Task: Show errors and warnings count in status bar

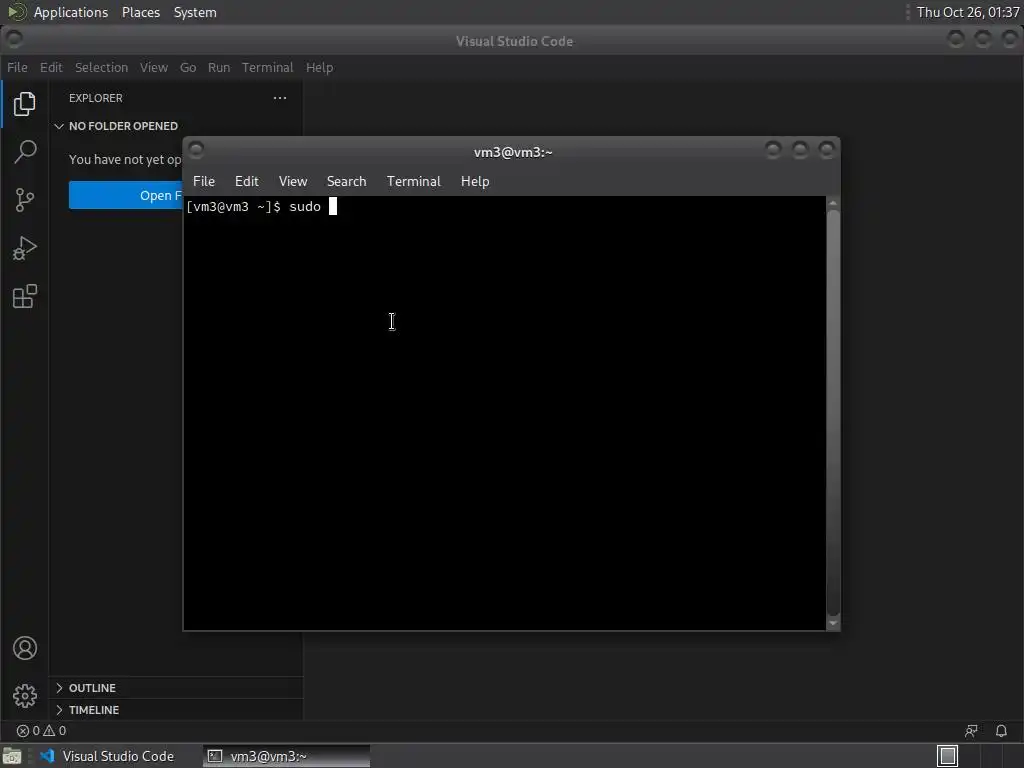Action: pyautogui.click(x=41, y=731)
